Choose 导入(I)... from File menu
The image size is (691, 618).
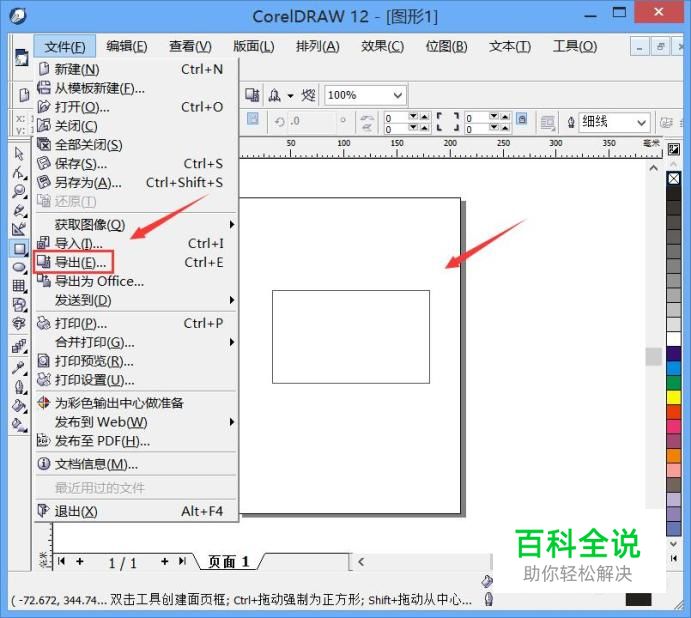[x=136, y=243]
